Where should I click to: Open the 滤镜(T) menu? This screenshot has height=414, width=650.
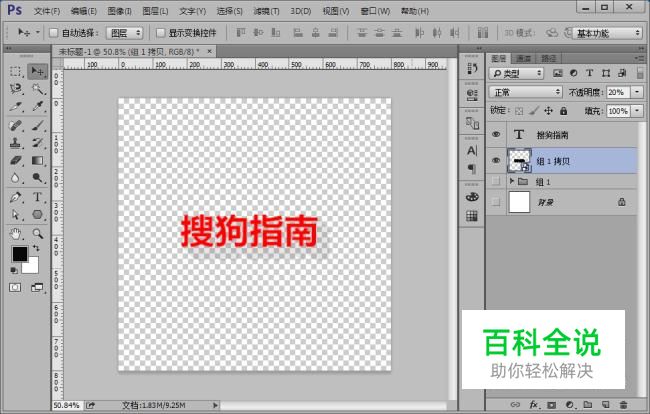coord(266,11)
